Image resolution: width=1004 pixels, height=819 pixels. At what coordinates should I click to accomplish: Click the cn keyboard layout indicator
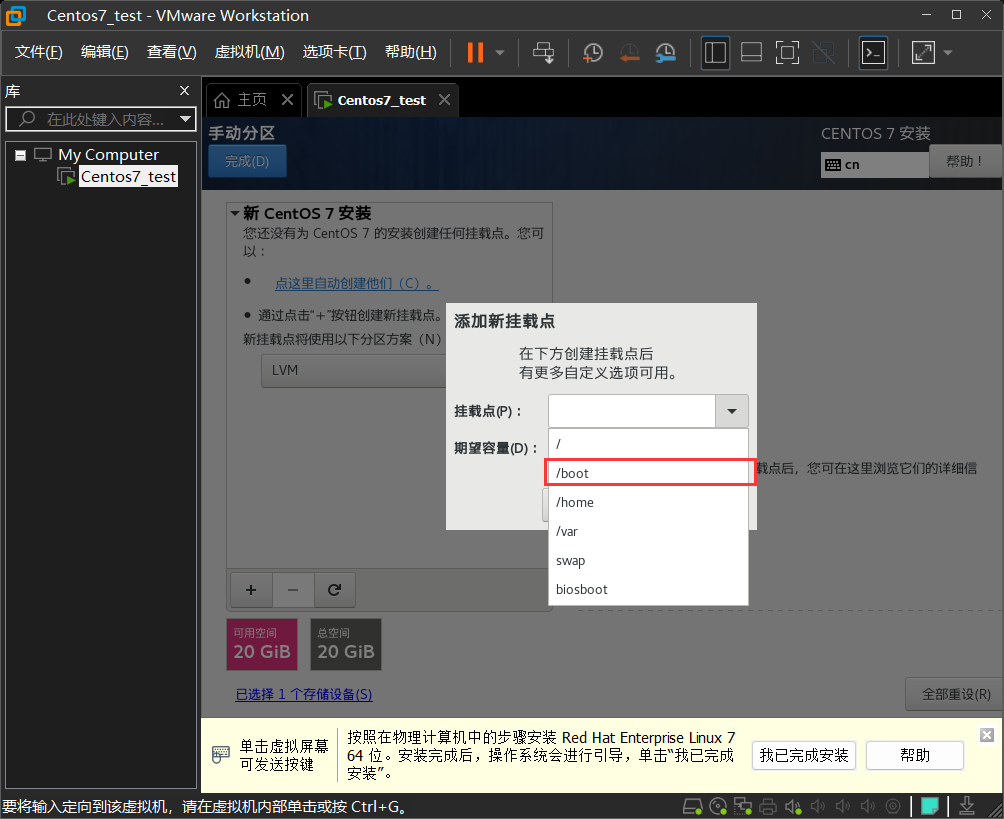[x=875, y=165]
